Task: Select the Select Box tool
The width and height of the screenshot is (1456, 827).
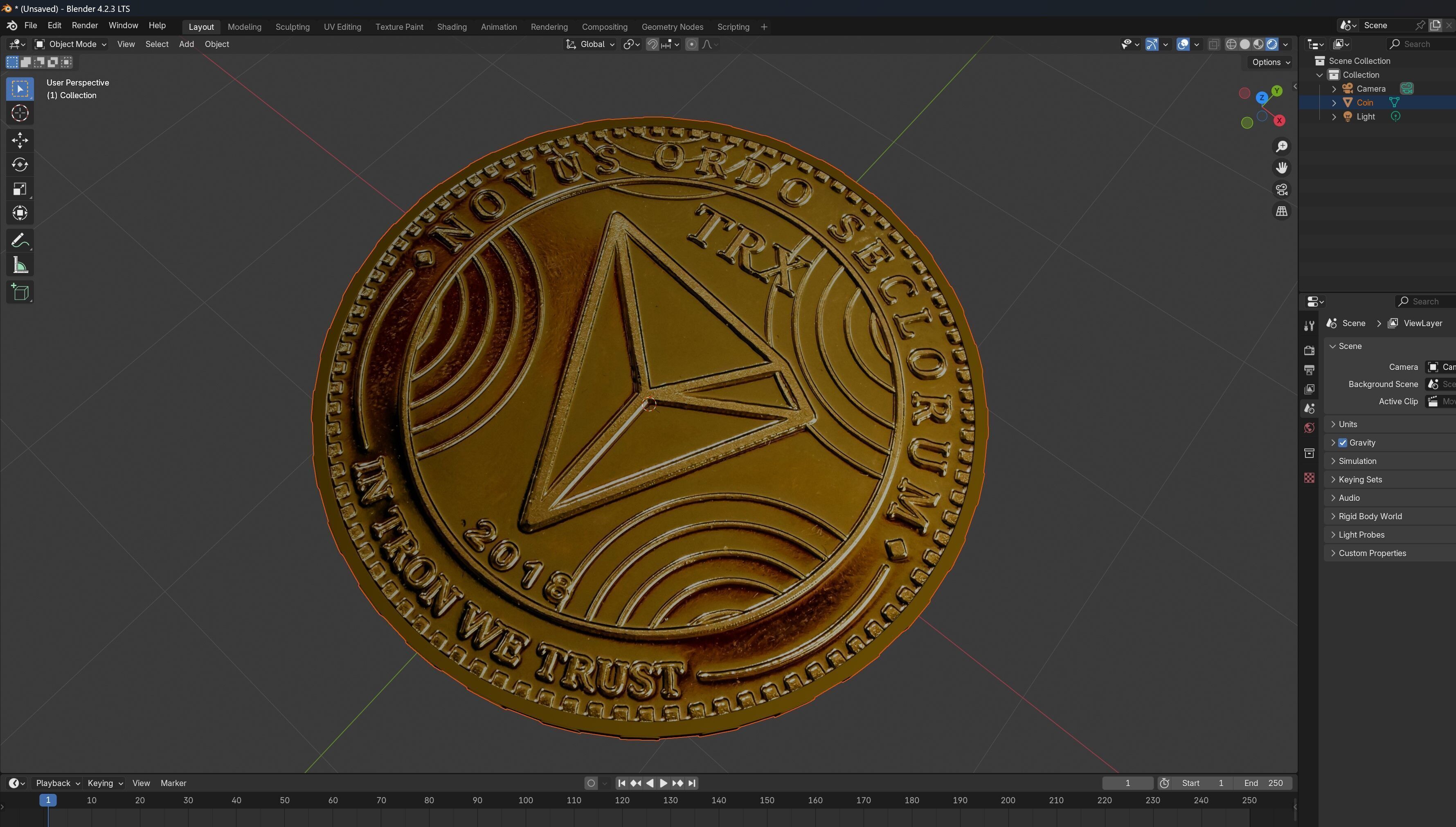Action: pos(20,89)
